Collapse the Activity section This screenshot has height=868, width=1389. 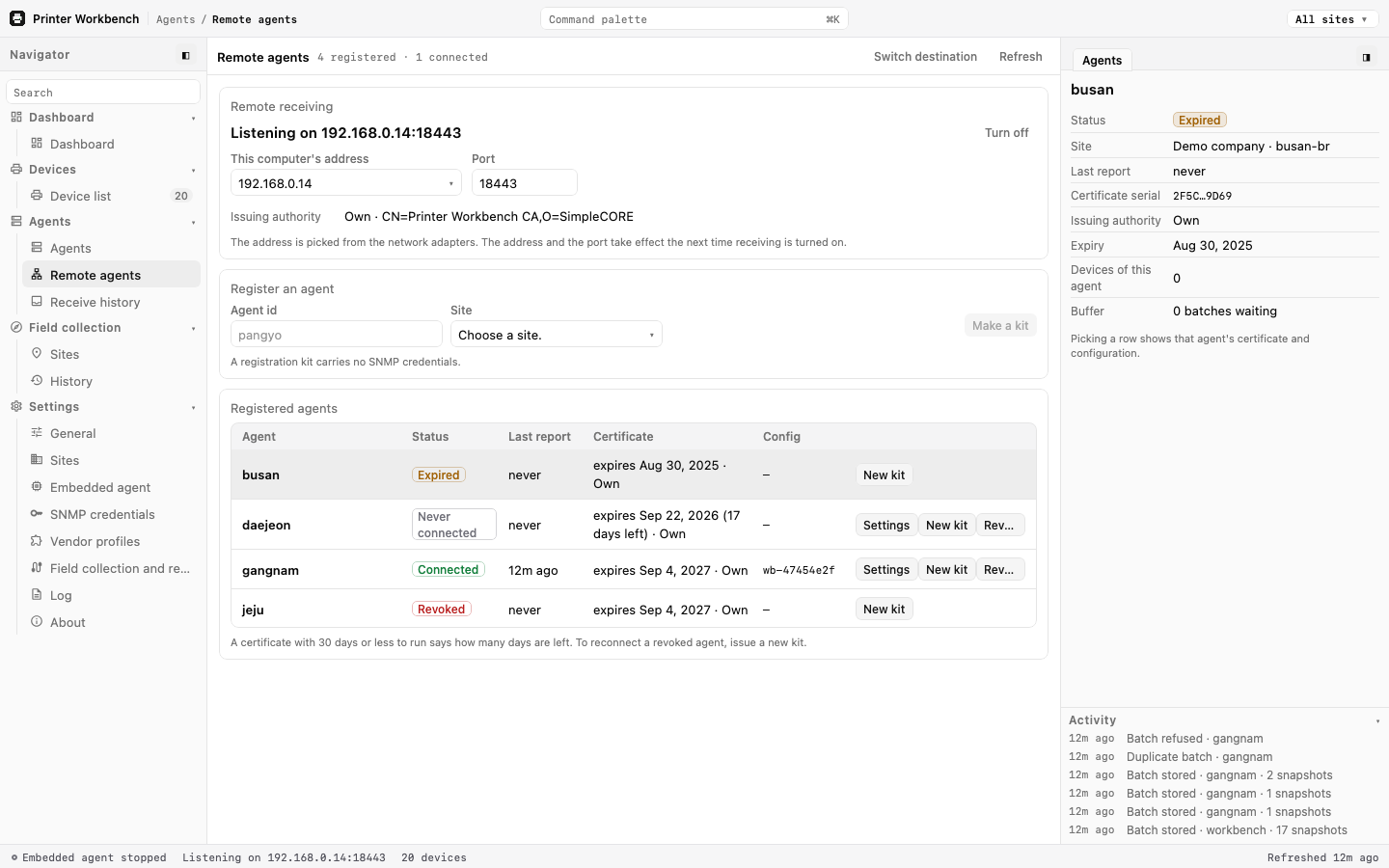click(1377, 720)
